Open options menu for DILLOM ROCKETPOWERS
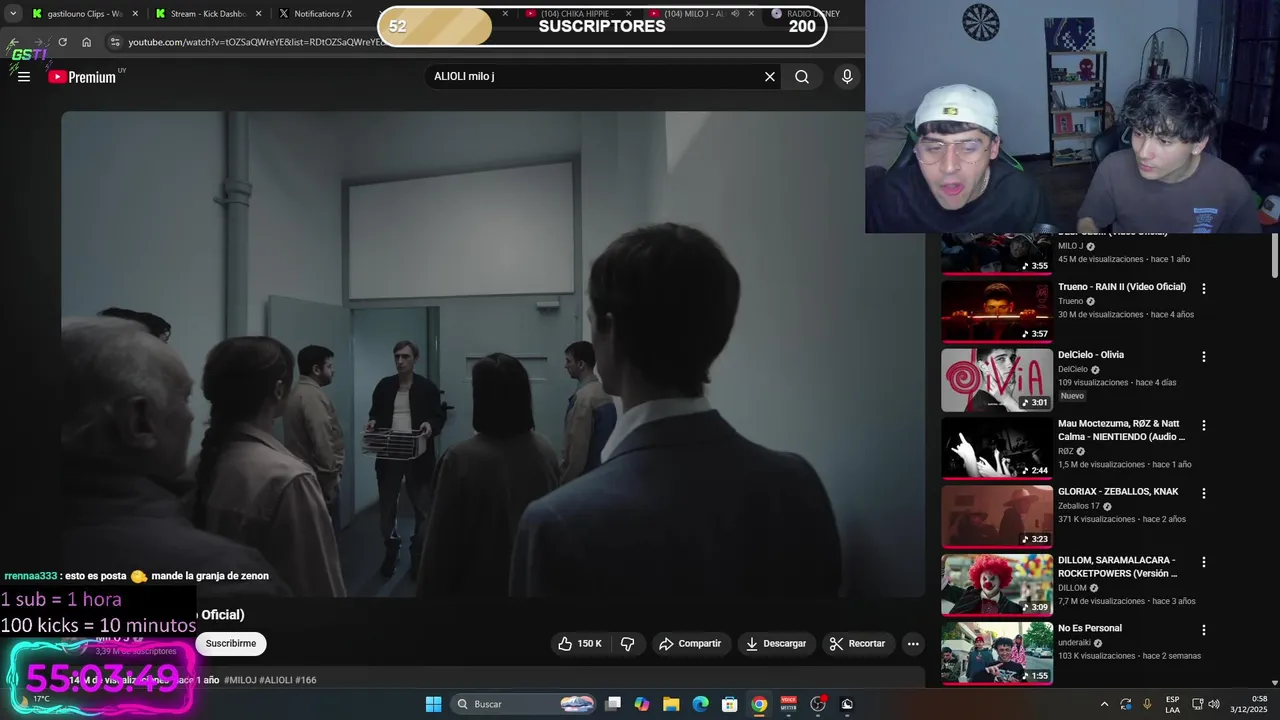Screen dimensions: 1280x720 1204,562
